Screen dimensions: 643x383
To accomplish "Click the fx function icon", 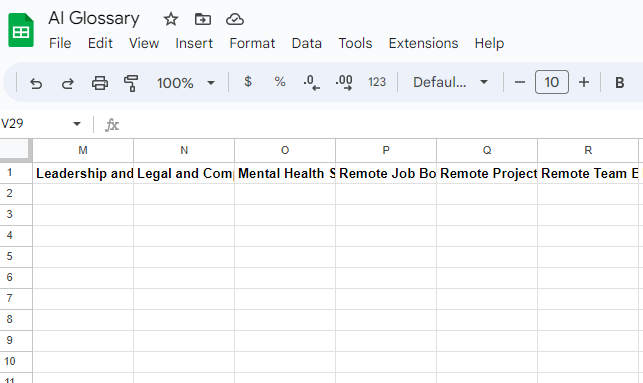I will pos(112,125).
